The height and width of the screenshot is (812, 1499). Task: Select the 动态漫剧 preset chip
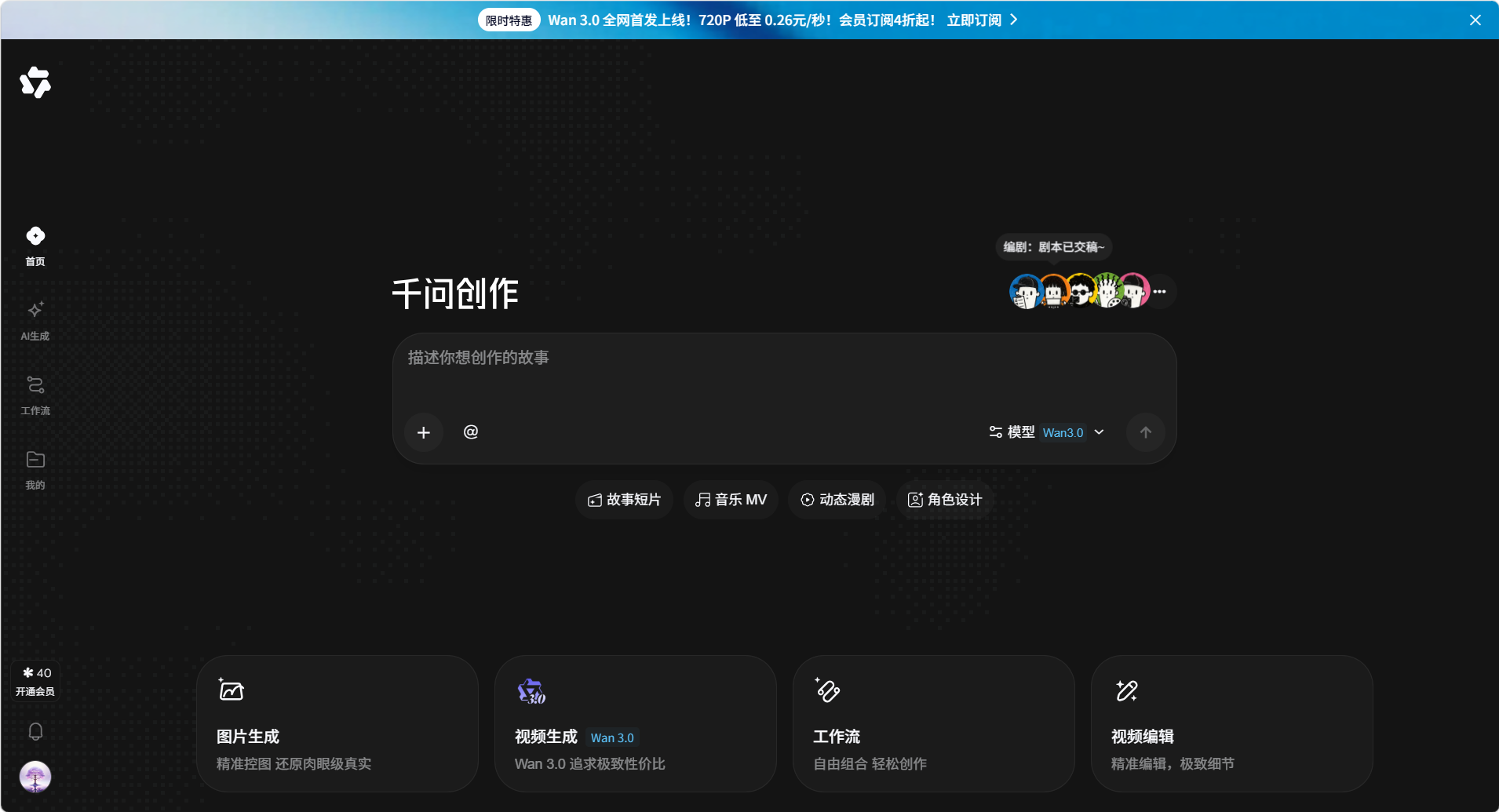pos(837,500)
